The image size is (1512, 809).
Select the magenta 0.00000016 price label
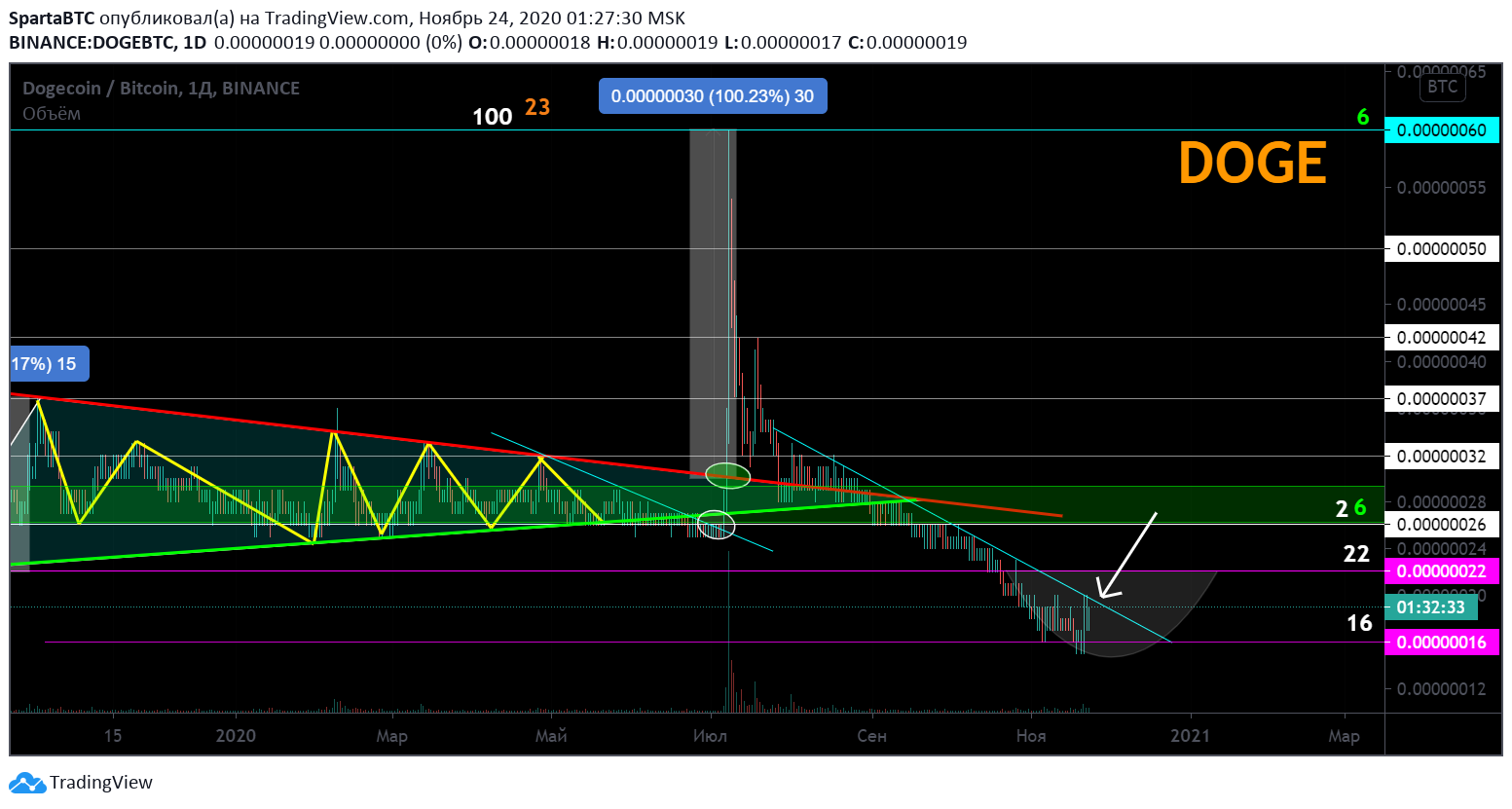pyautogui.click(x=1441, y=643)
